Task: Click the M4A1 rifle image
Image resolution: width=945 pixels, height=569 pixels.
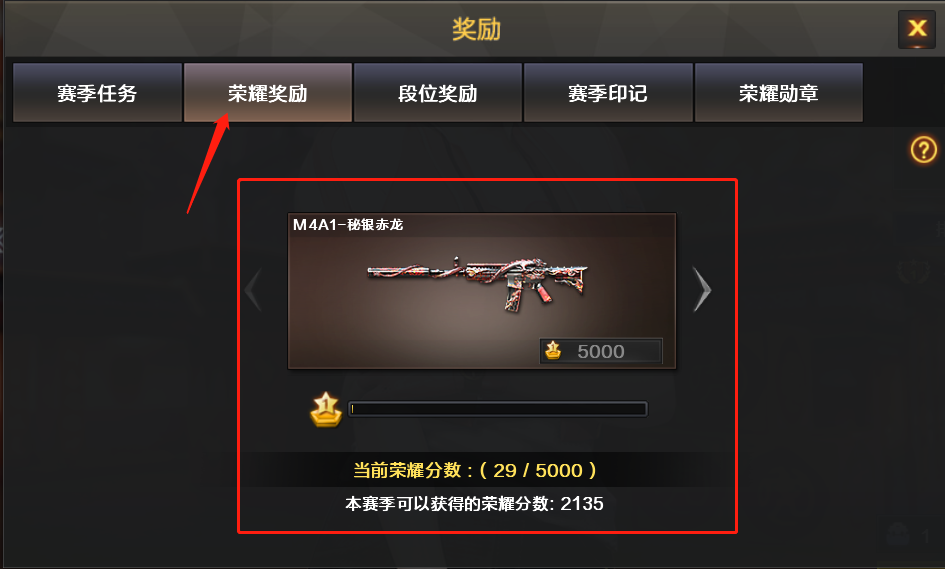Action: coord(477,283)
